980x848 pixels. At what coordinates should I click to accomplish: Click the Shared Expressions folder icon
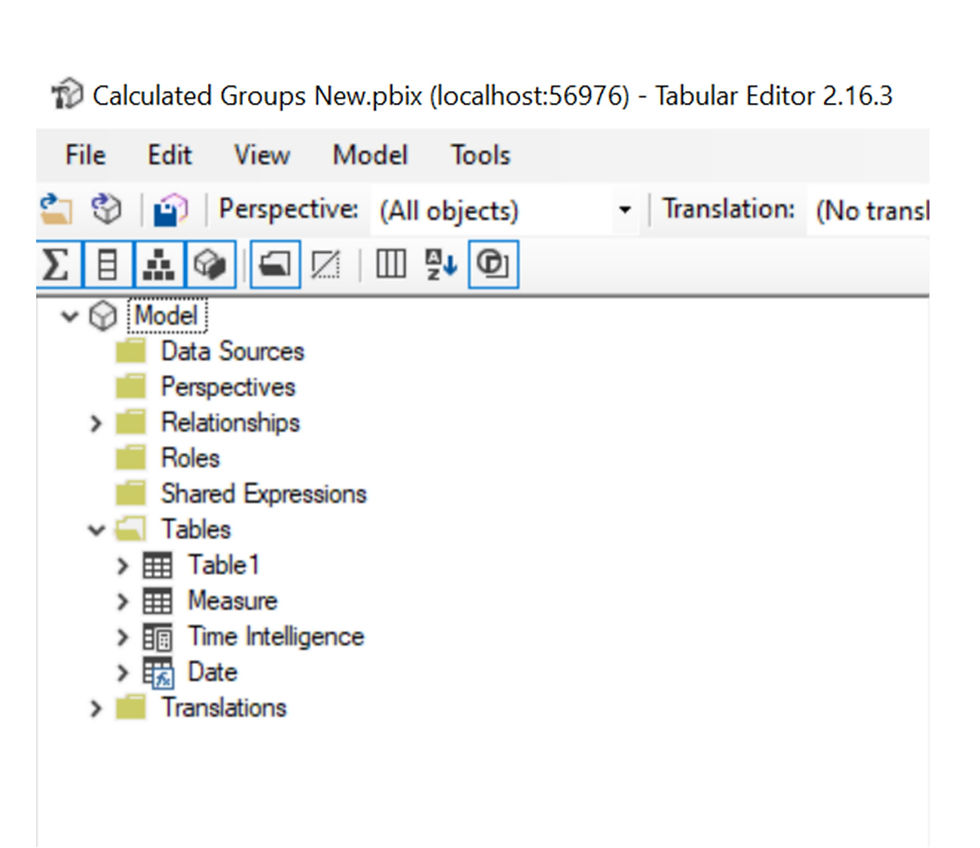pyautogui.click(x=131, y=494)
